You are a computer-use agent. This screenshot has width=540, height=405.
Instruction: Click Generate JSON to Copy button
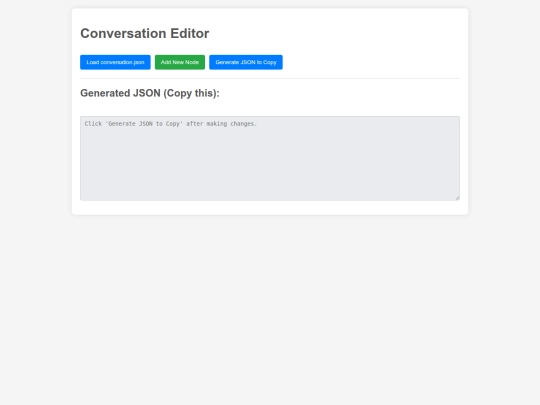[246, 62]
